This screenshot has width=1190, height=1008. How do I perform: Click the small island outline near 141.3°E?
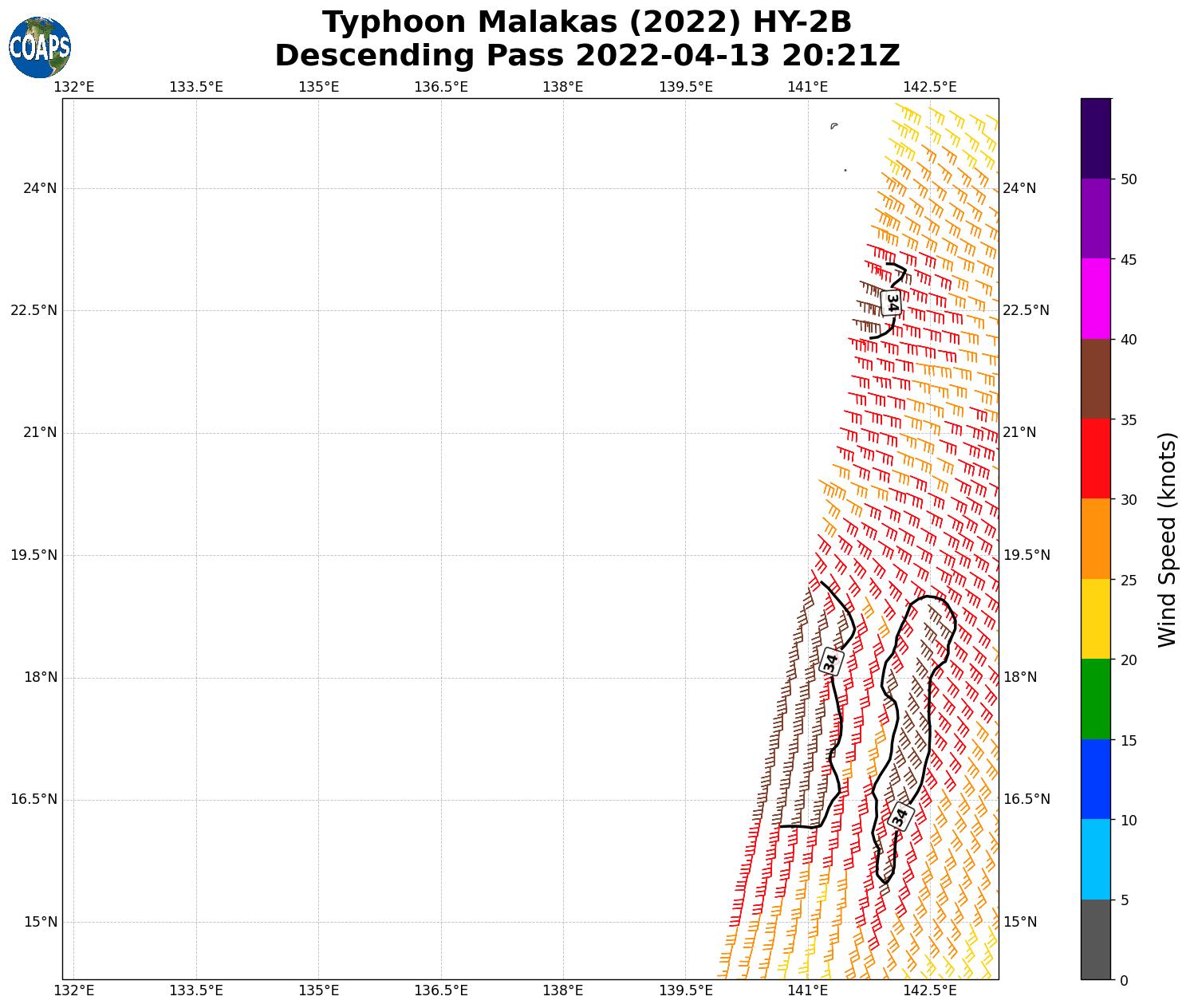[x=834, y=126]
